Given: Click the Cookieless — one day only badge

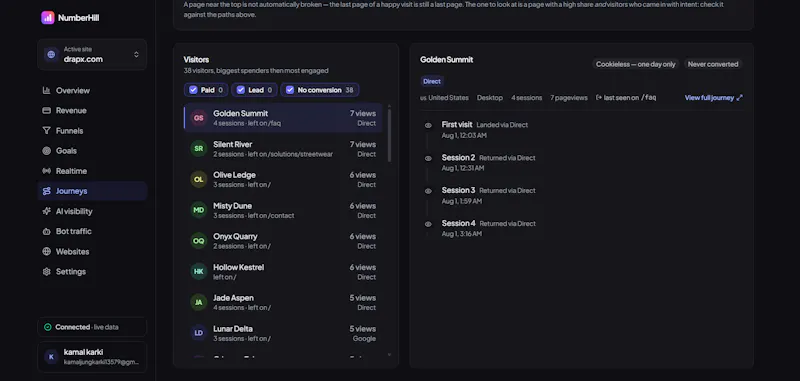Looking at the screenshot, I should (636, 64).
